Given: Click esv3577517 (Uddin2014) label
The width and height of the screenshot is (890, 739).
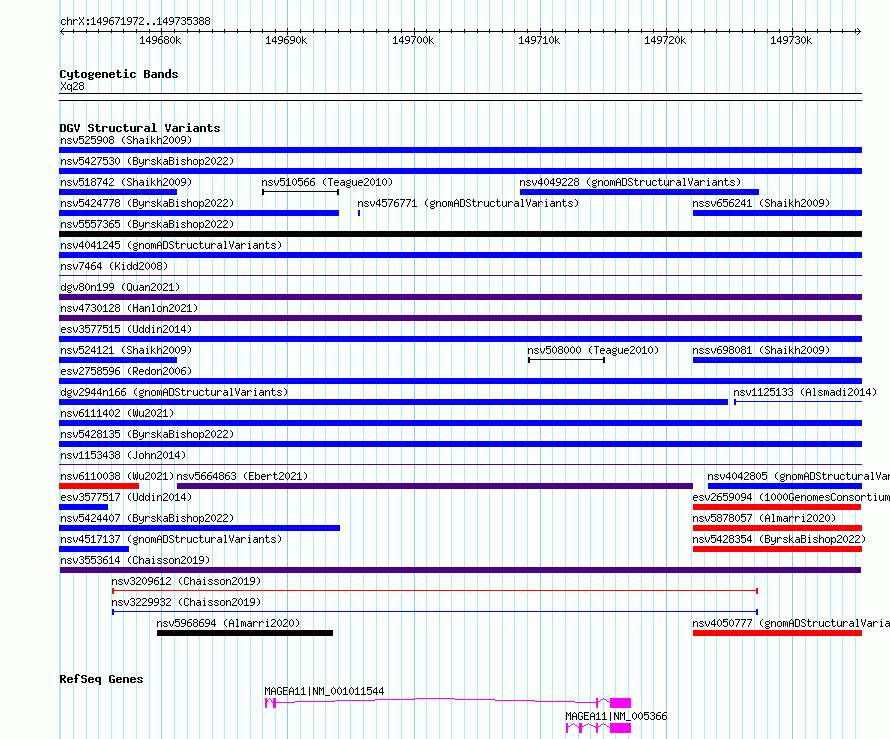Looking at the screenshot, I should point(126,497).
